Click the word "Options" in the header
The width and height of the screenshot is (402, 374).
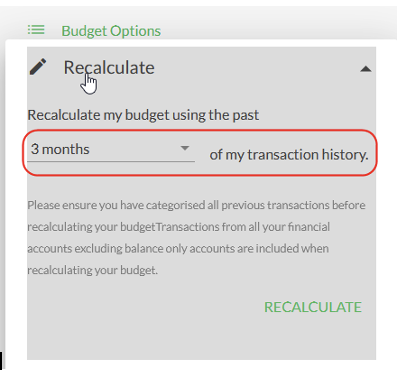[x=136, y=31]
